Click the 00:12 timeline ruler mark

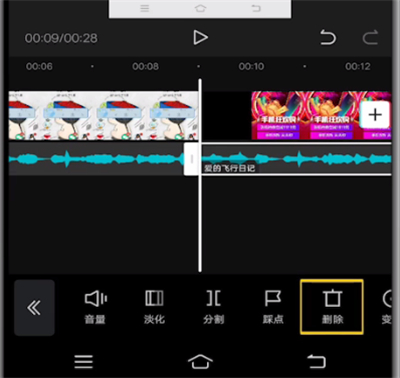(358, 66)
